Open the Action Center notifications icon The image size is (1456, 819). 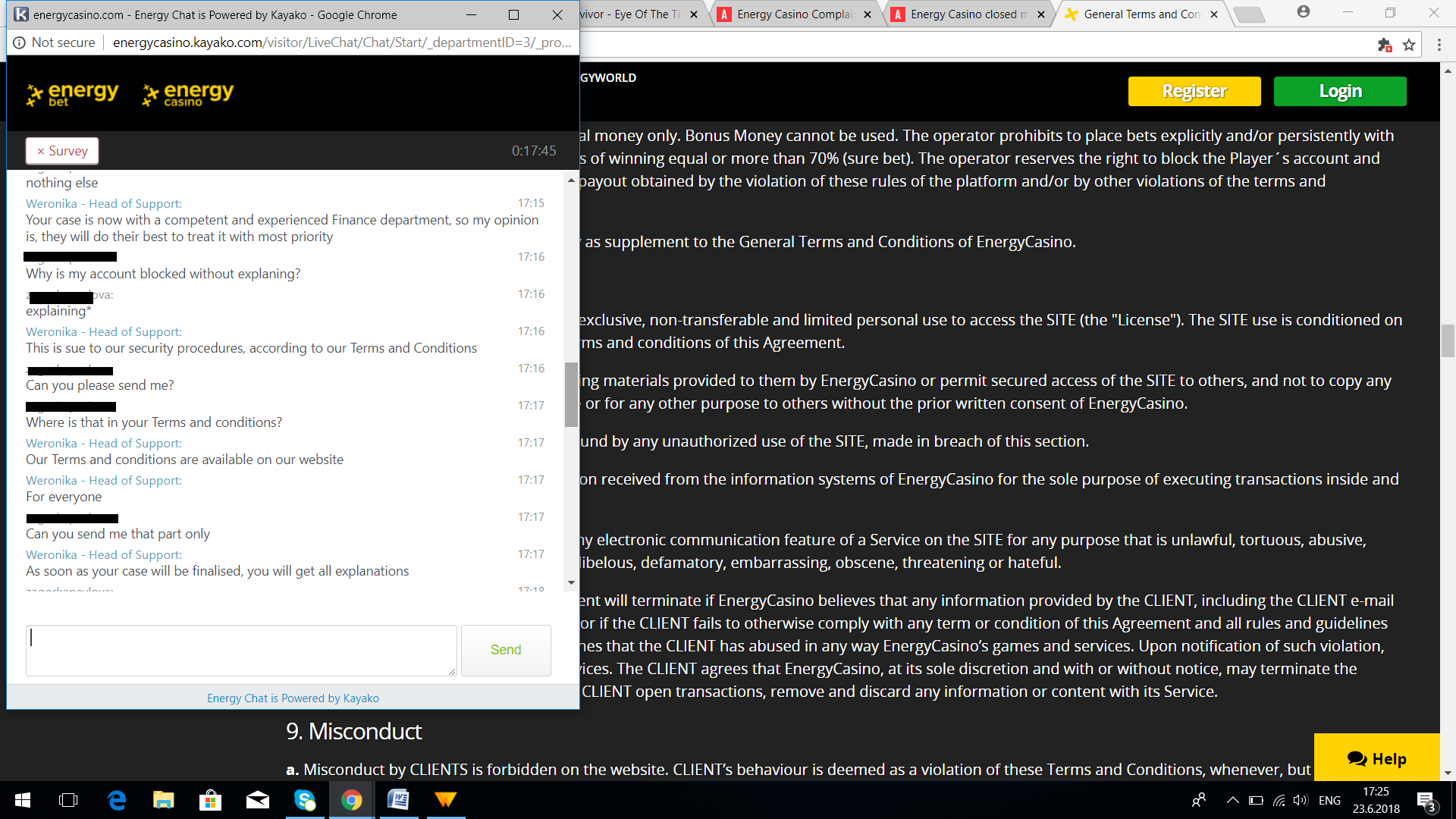point(1426,801)
